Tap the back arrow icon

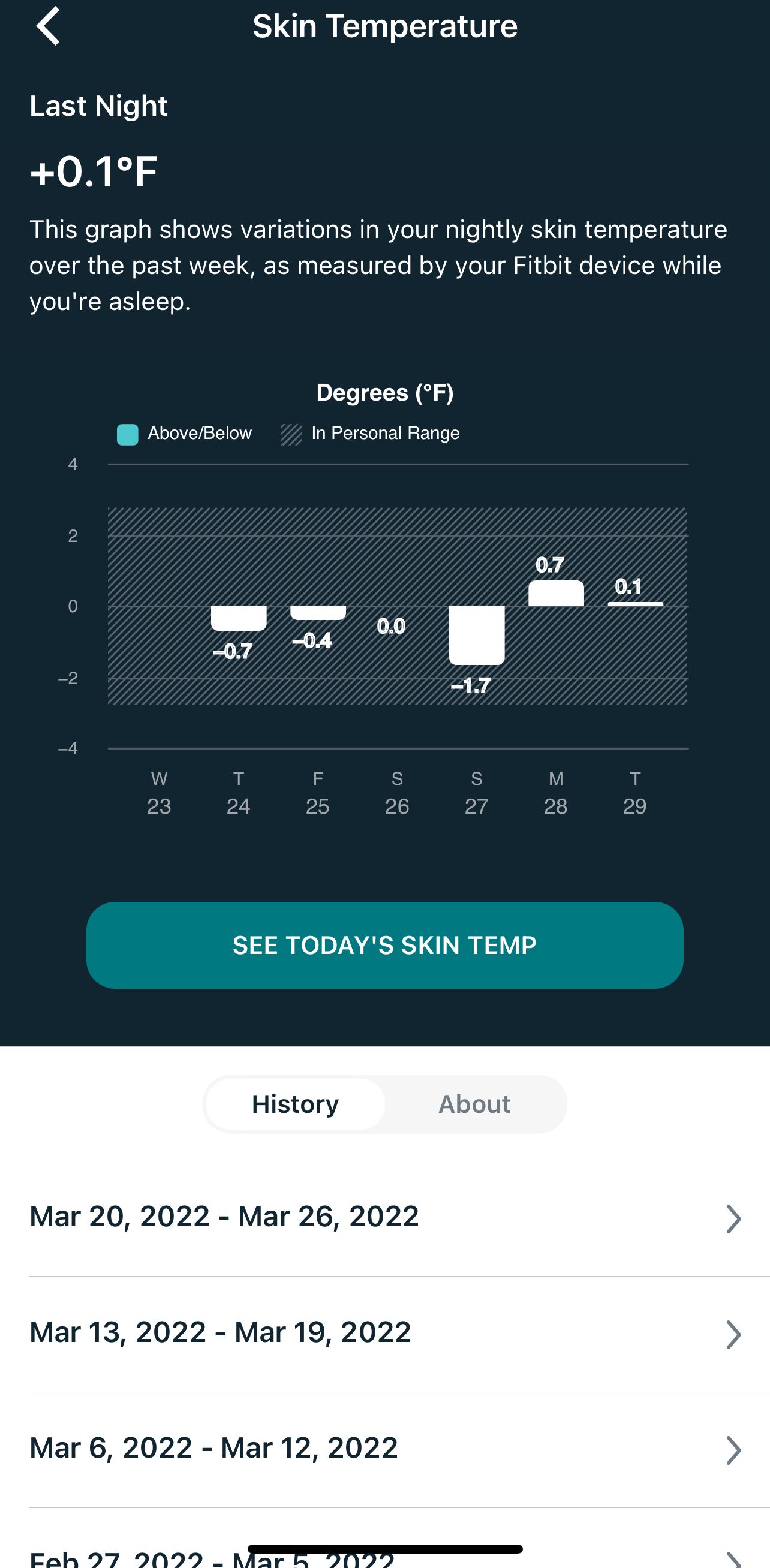[x=48, y=26]
